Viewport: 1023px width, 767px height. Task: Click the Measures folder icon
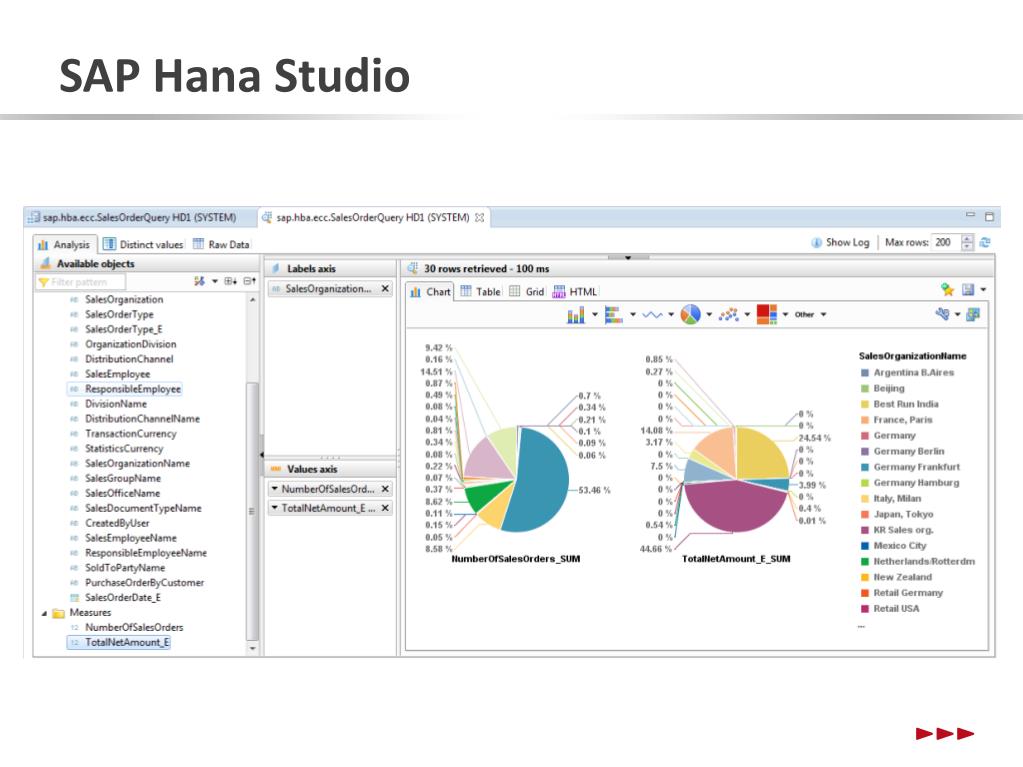pyautogui.click(x=59, y=613)
